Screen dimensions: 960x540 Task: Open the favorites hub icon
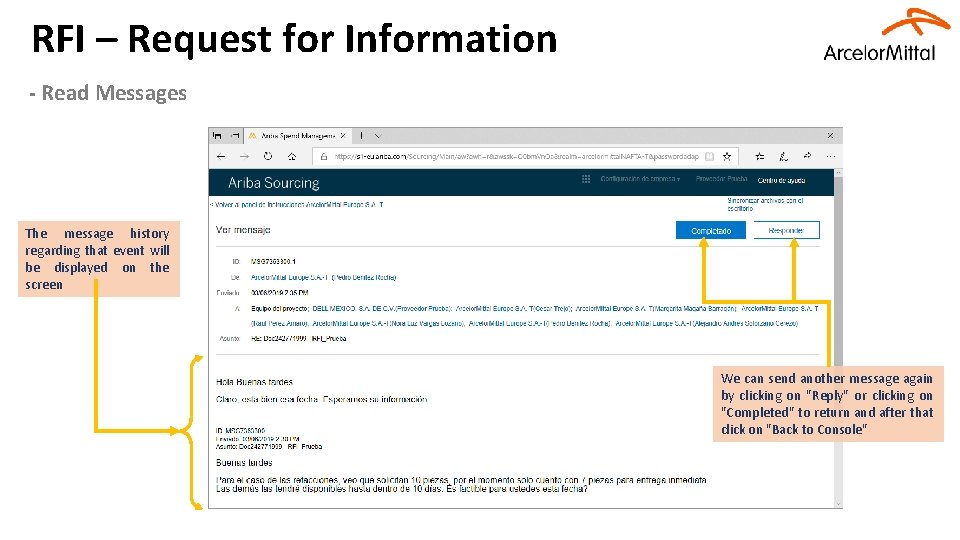pyautogui.click(x=760, y=157)
